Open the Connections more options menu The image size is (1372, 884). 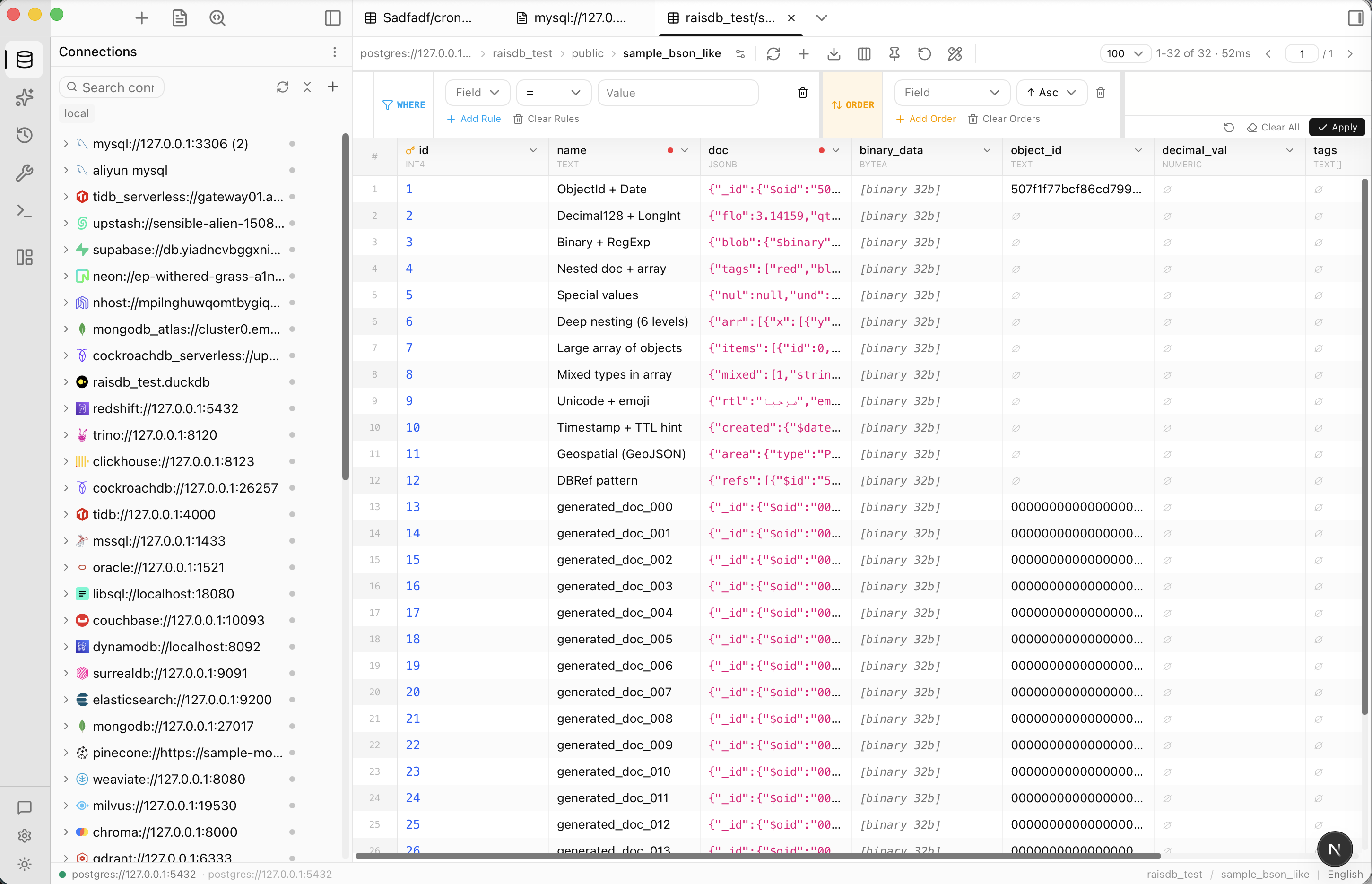coord(335,52)
